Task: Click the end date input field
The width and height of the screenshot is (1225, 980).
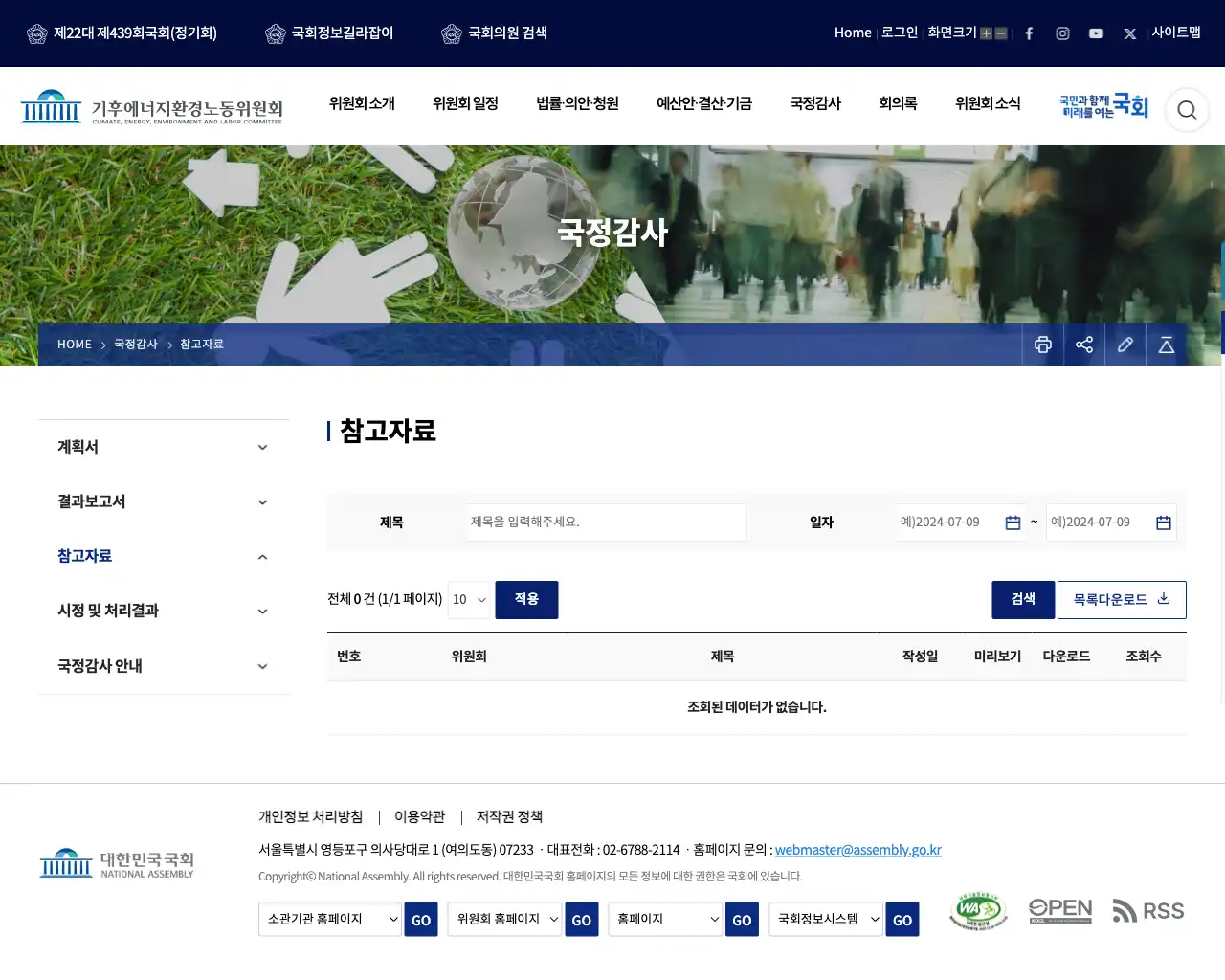Action: [x=1111, y=523]
